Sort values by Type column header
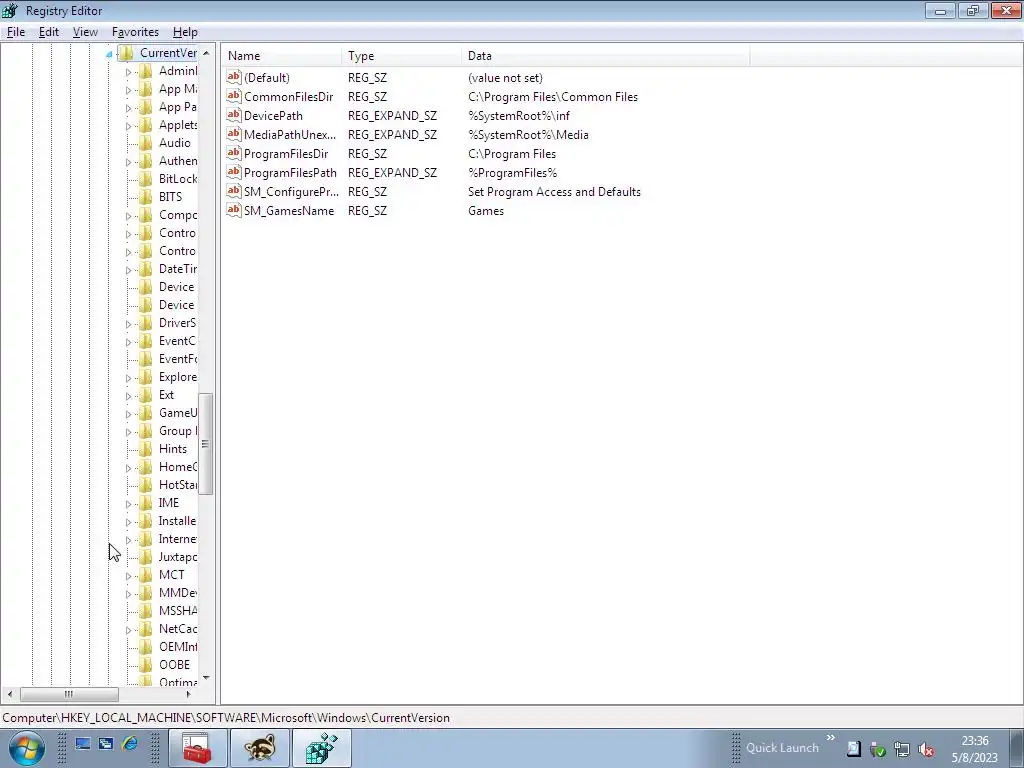The image size is (1024, 768). point(401,56)
